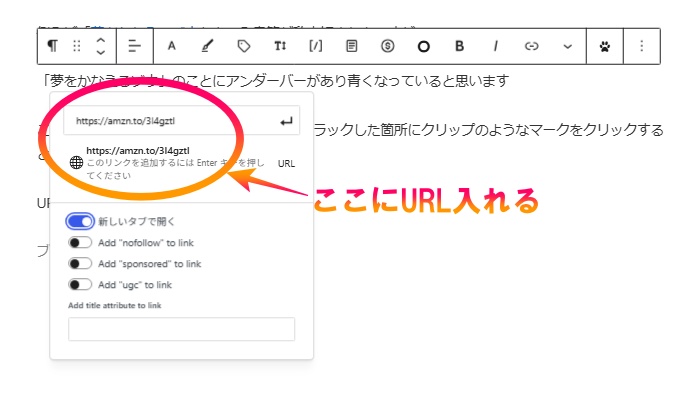Viewport: 681px width, 395px height.
Task: Open the text alignment options
Action: pos(135,46)
